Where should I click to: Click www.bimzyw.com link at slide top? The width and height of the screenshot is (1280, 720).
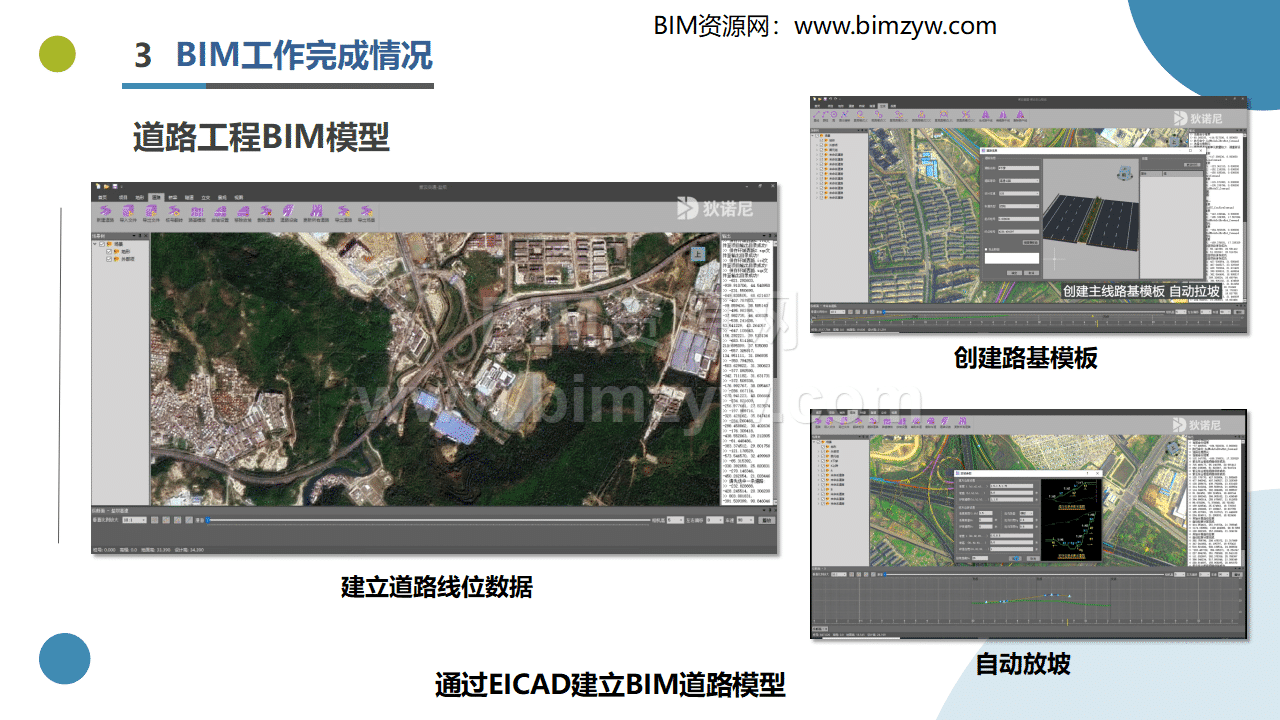895,26
